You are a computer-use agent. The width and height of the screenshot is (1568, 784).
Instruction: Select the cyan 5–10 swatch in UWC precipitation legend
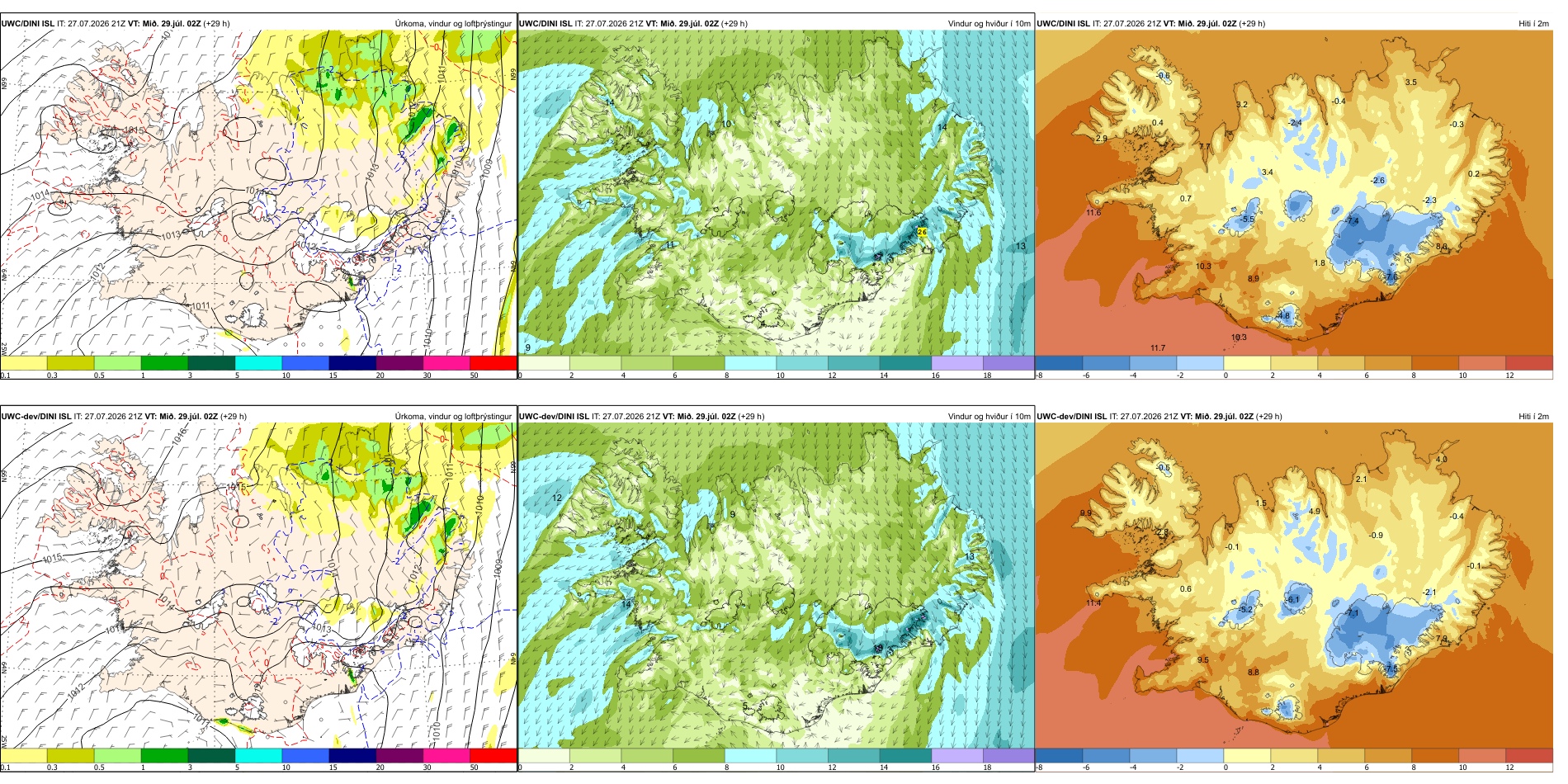pos(258,363)
